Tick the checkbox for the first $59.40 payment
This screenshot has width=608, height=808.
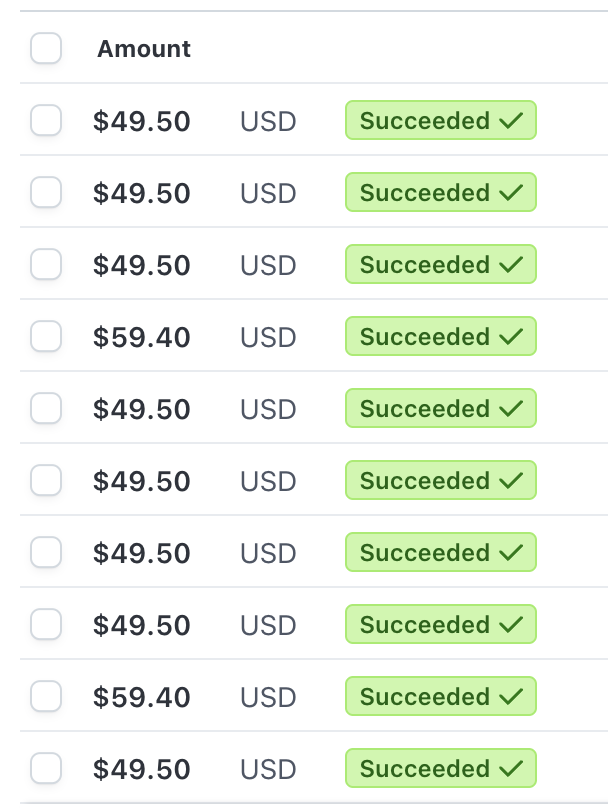point(46,336)
